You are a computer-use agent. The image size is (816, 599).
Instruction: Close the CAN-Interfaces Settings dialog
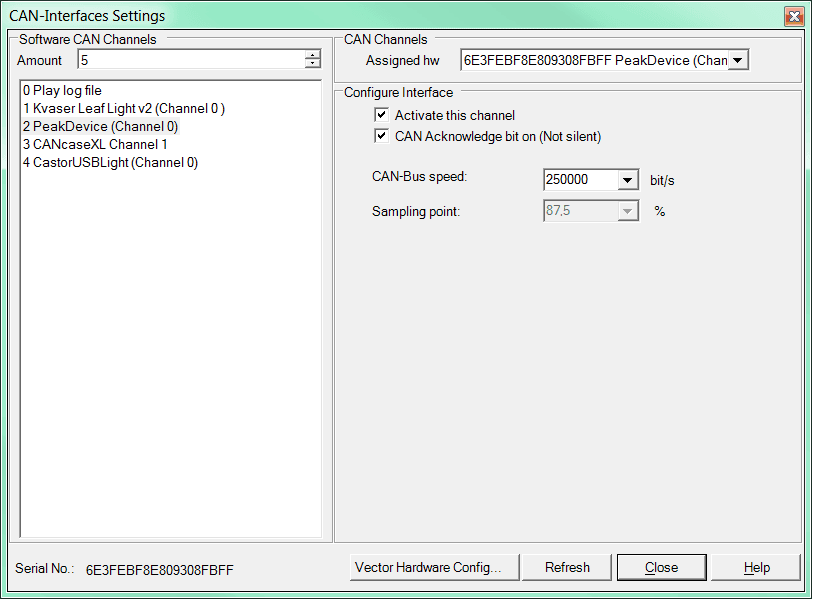661,567
